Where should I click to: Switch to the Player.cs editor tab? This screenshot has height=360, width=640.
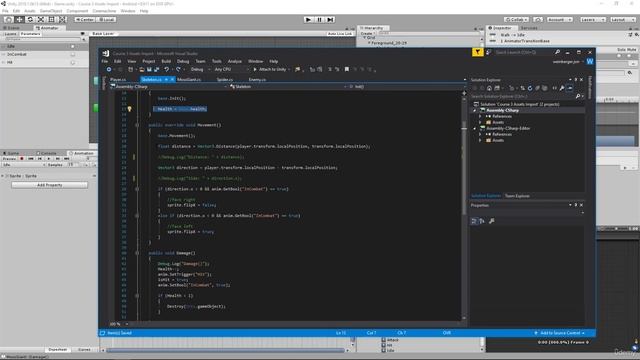coord(118,80)
